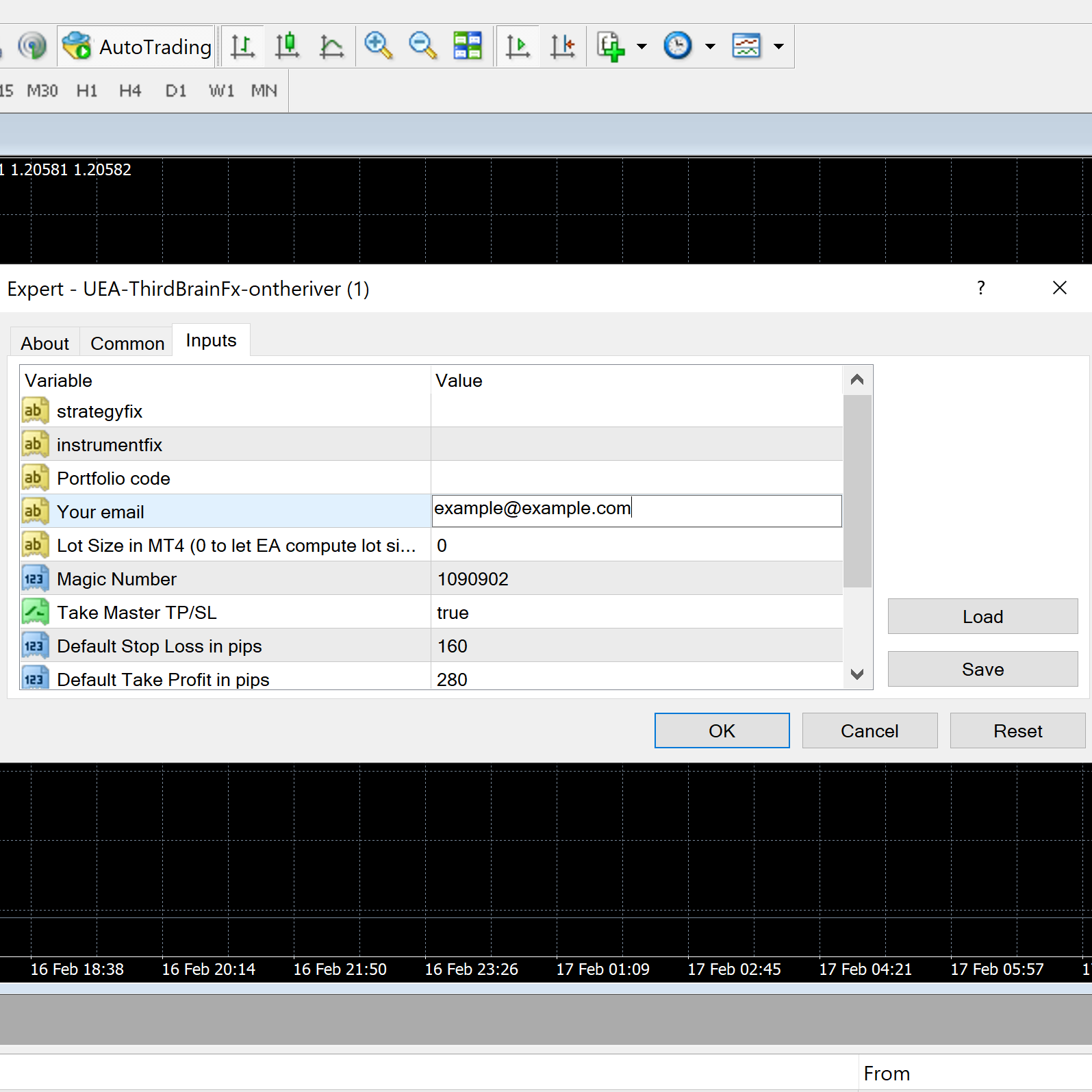Open the templates dropdown arrow
1092x1092 pixels.
pyautogui.click(x=779, y=47)
